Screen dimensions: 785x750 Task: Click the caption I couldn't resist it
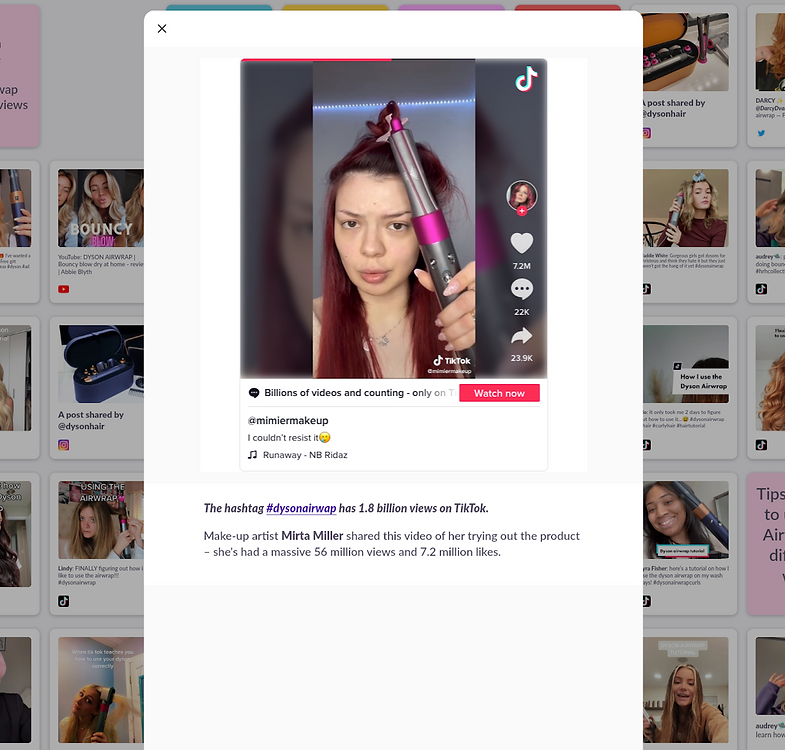click(x=289, y=438)
